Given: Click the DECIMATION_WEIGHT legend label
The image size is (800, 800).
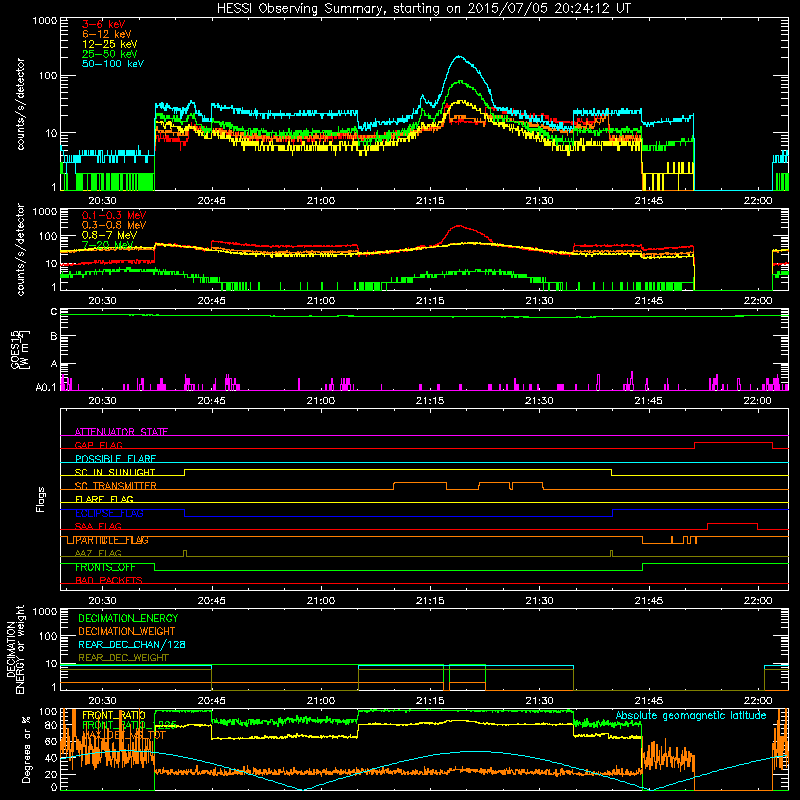Looking at the screenshot, I should tap(127, 631).
